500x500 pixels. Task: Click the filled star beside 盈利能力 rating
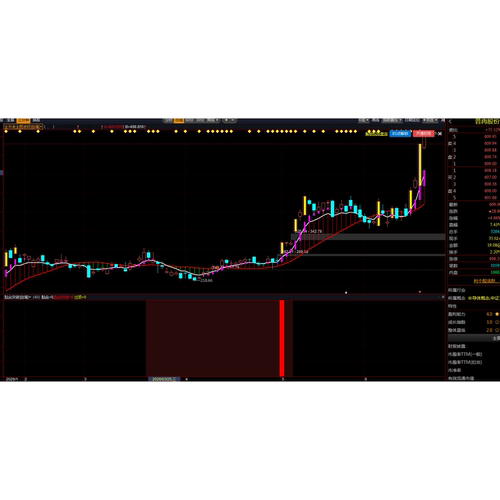[497, 314]
